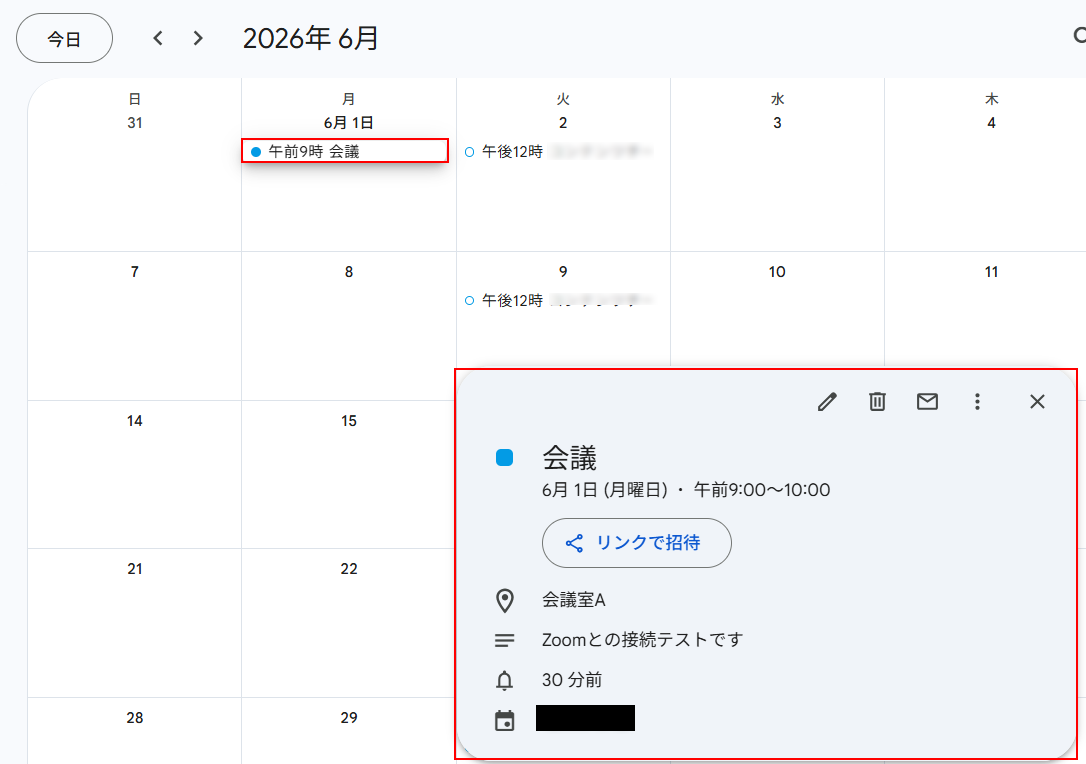Click the リンクで招待 button
This screenshot has width=1086, height=764.
637,543
